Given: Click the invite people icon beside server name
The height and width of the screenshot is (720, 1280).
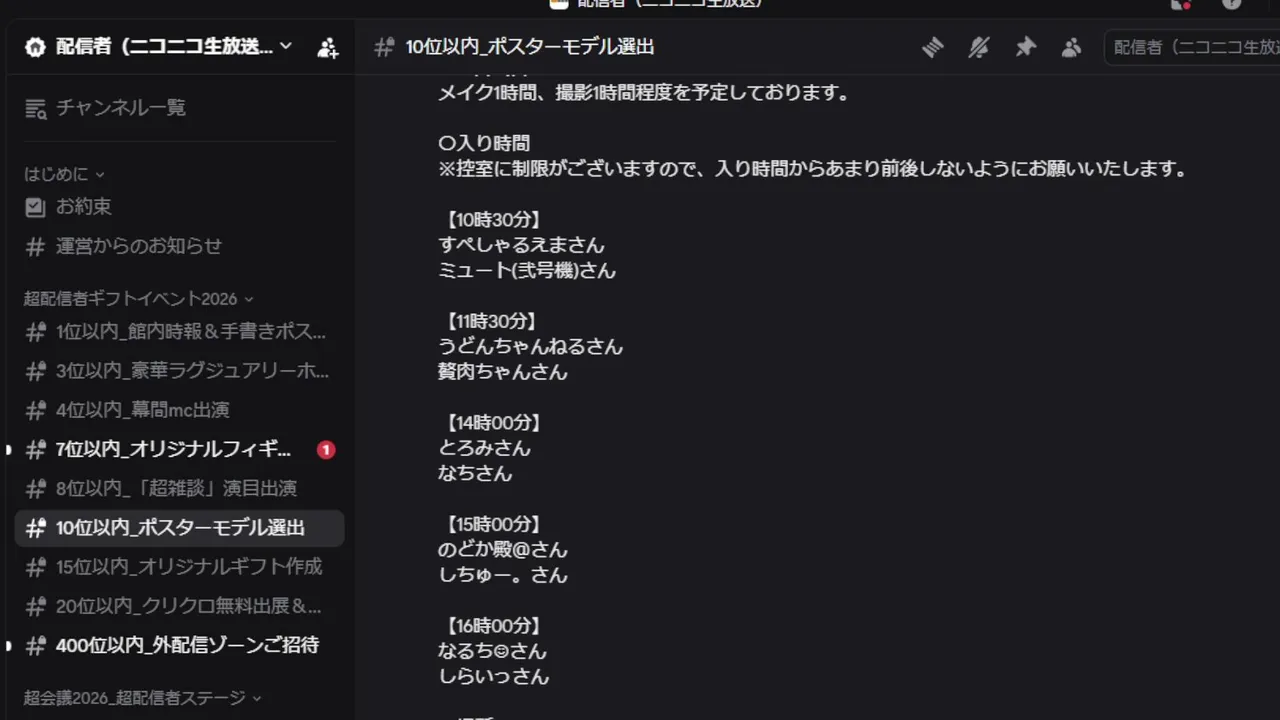Looking at the screenshot, I should coord(327,47).
